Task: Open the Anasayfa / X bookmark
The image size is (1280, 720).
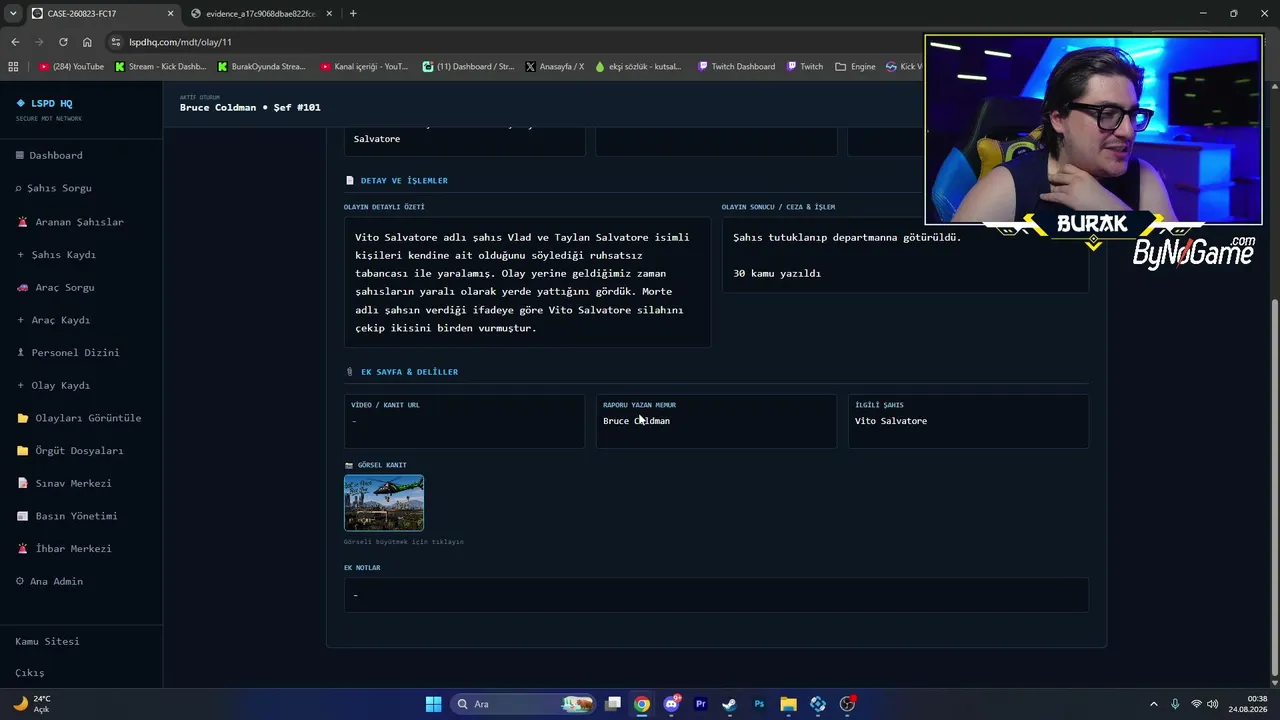Action: pos(555,67)
